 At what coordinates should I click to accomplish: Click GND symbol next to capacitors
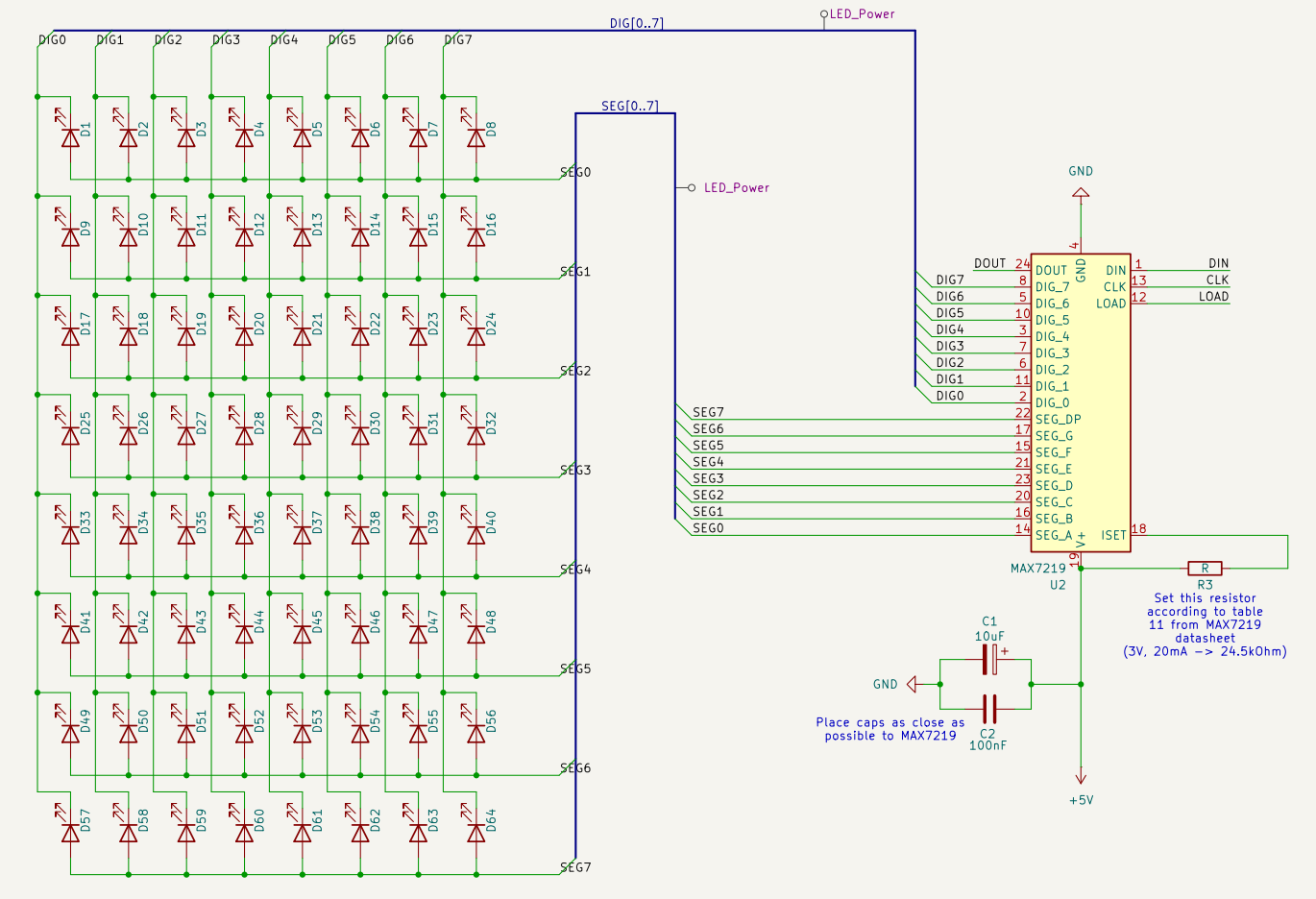(912, 684)
